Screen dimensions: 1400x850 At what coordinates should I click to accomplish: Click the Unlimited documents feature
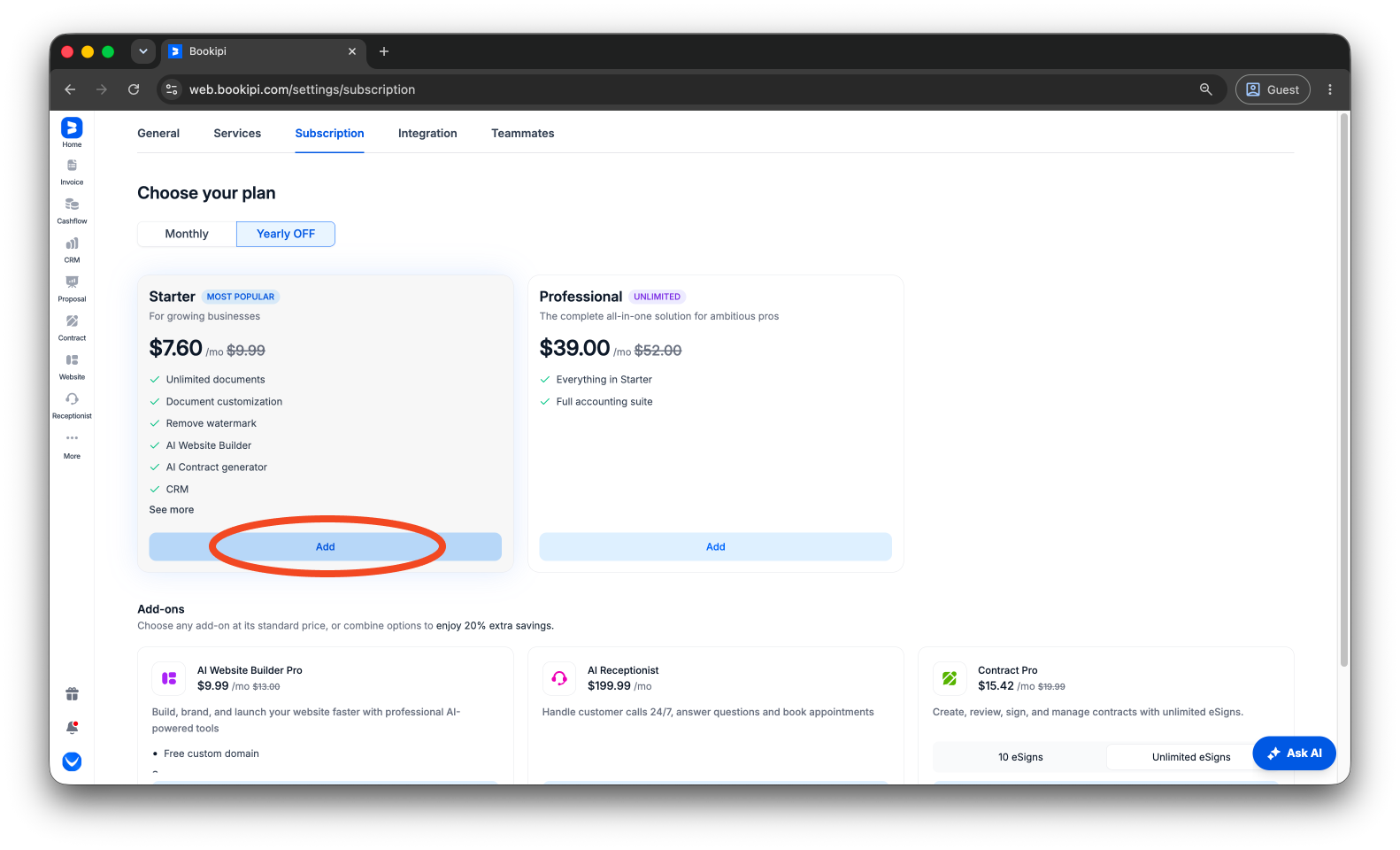[215, 380]
